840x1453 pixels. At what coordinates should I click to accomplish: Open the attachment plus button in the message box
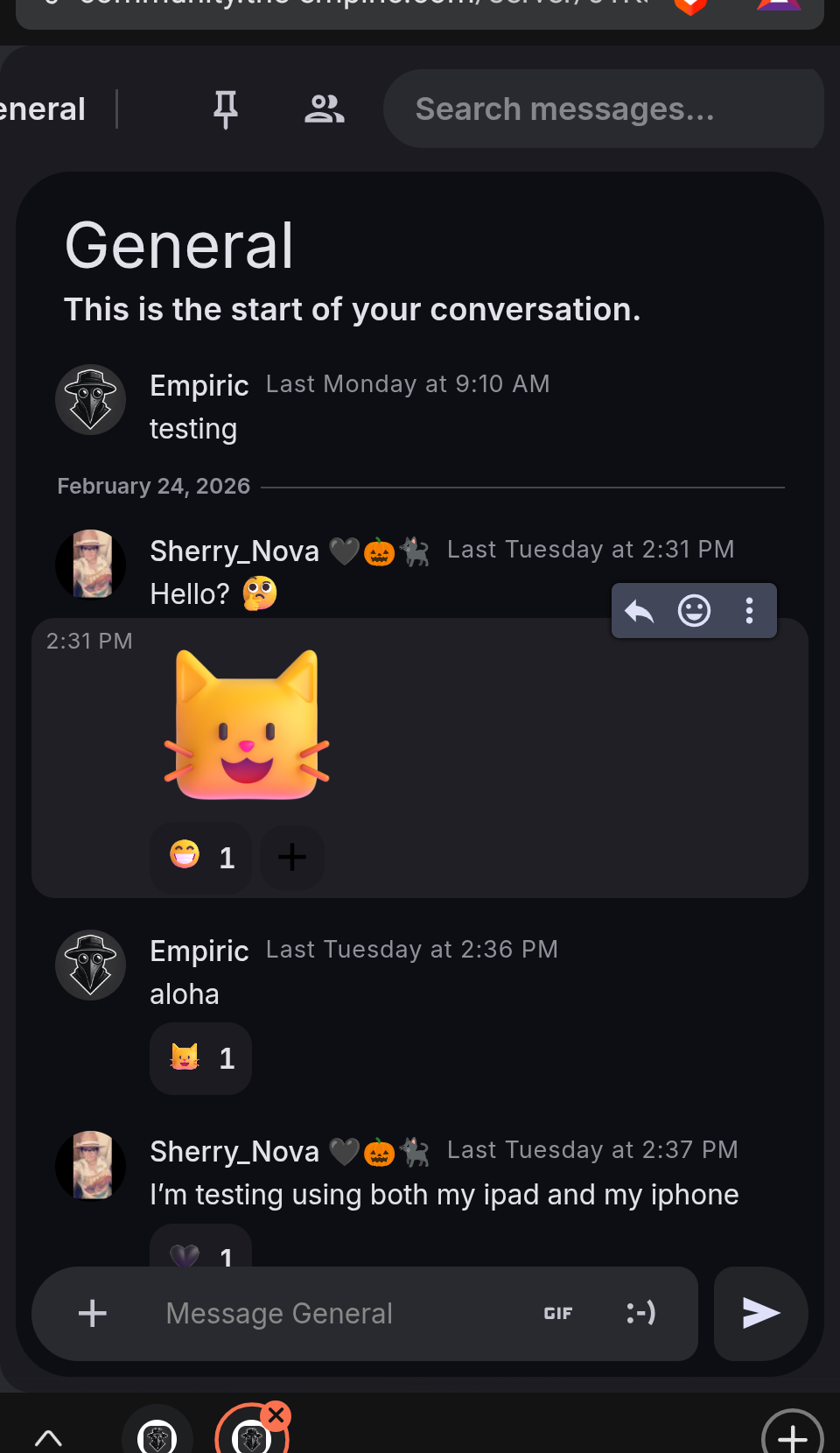coord(93,1313)
